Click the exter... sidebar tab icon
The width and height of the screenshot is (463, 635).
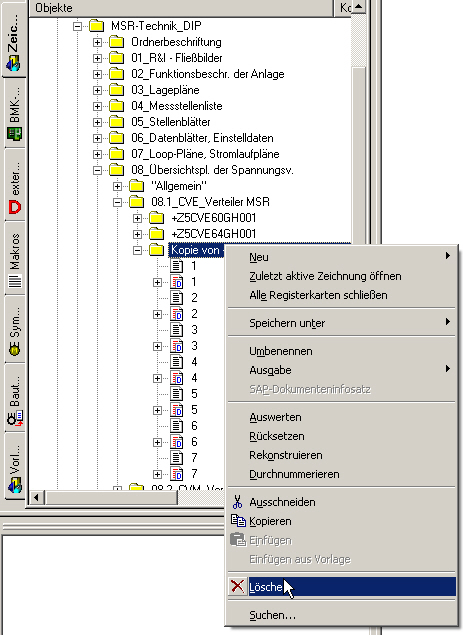point(15,207)
